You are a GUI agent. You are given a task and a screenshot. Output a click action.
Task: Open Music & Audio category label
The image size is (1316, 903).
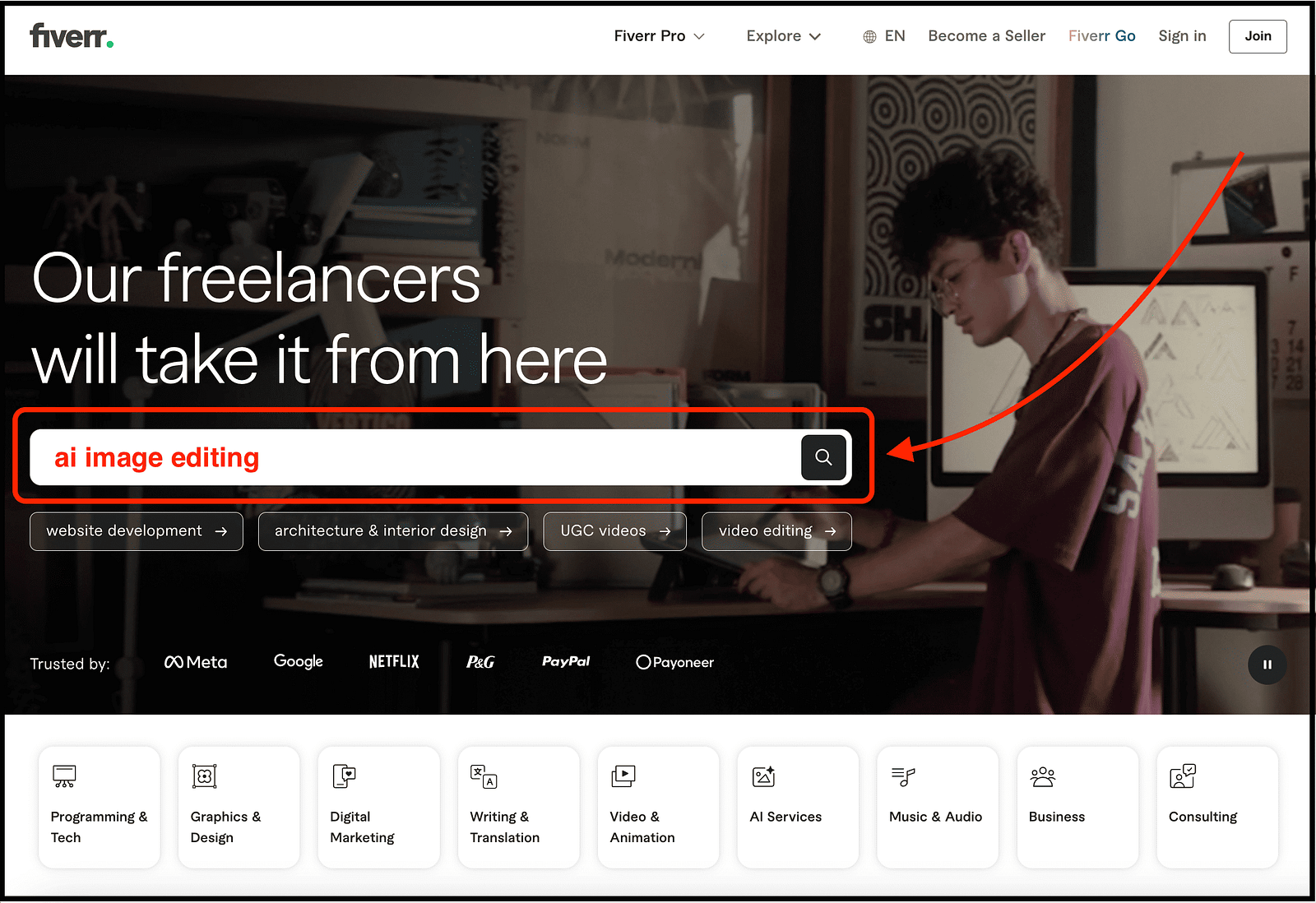tap(935, 817)
